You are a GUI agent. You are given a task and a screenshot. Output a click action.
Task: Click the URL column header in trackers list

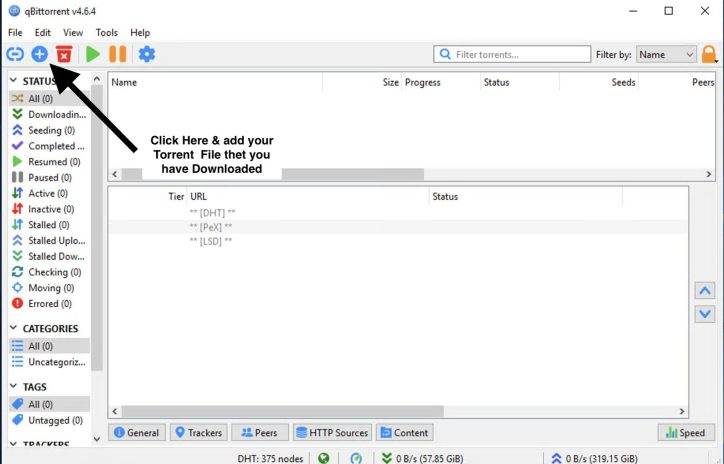coord(308,196)
